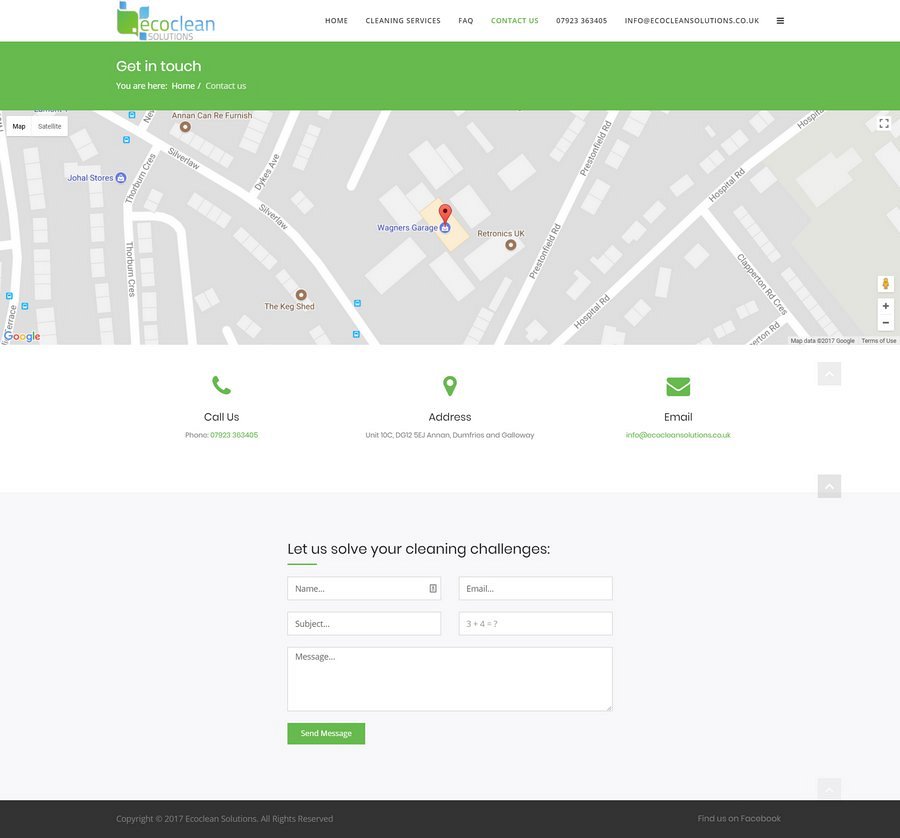Focus the Message text area
Screen dimensions: 900x838
(x=449, y=679)
